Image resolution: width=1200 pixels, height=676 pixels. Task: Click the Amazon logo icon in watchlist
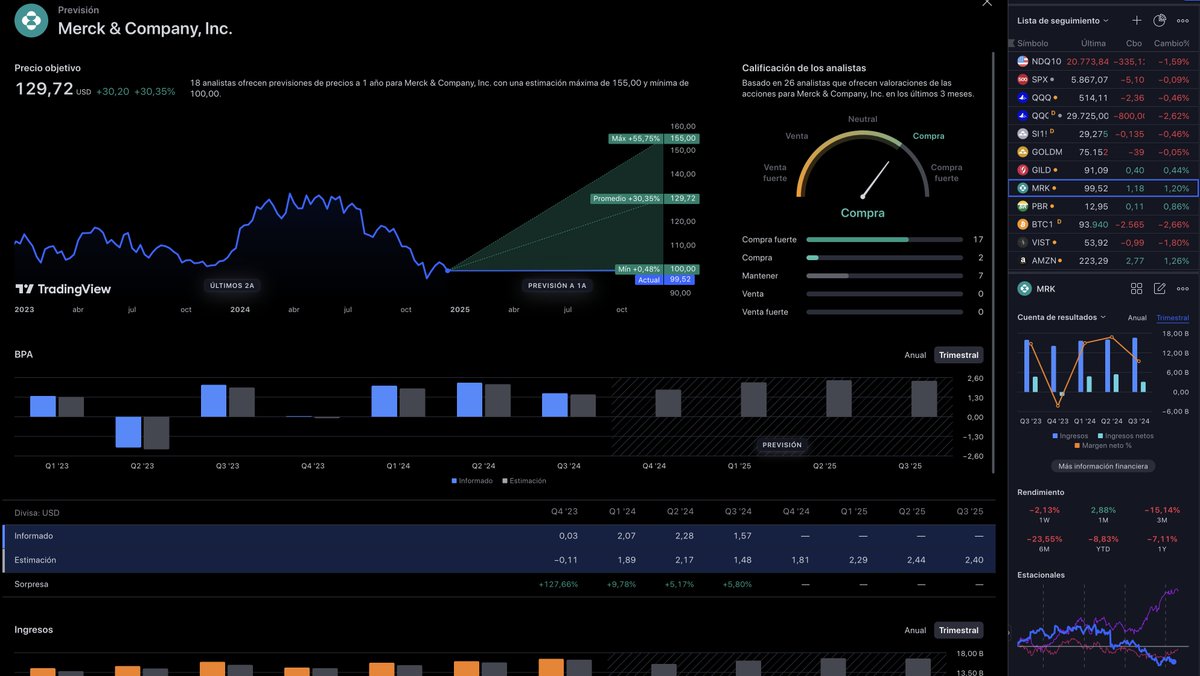click(x=1022, y=260)
